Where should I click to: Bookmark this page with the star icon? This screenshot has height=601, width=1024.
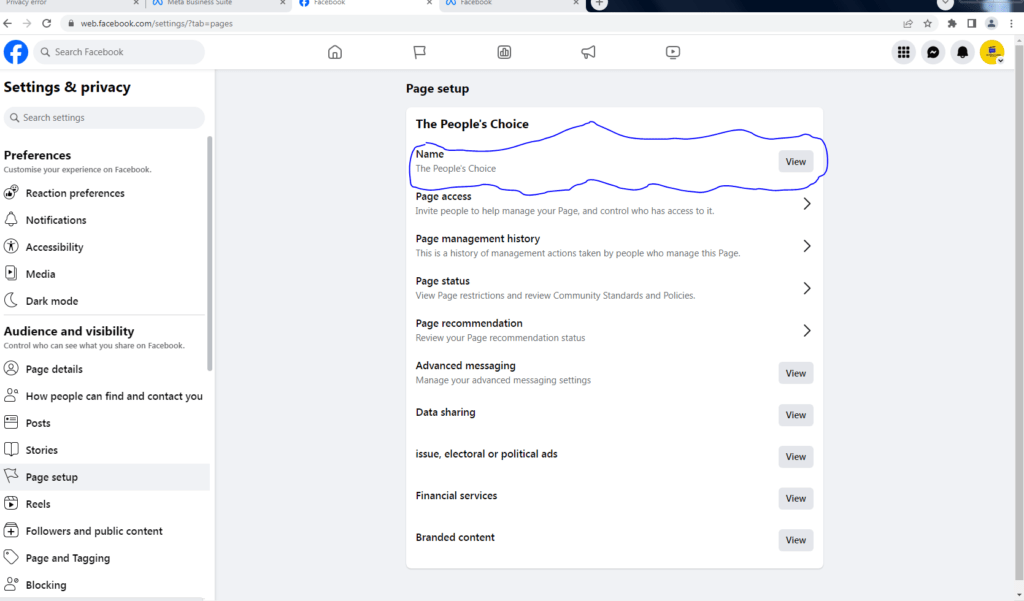927,24
